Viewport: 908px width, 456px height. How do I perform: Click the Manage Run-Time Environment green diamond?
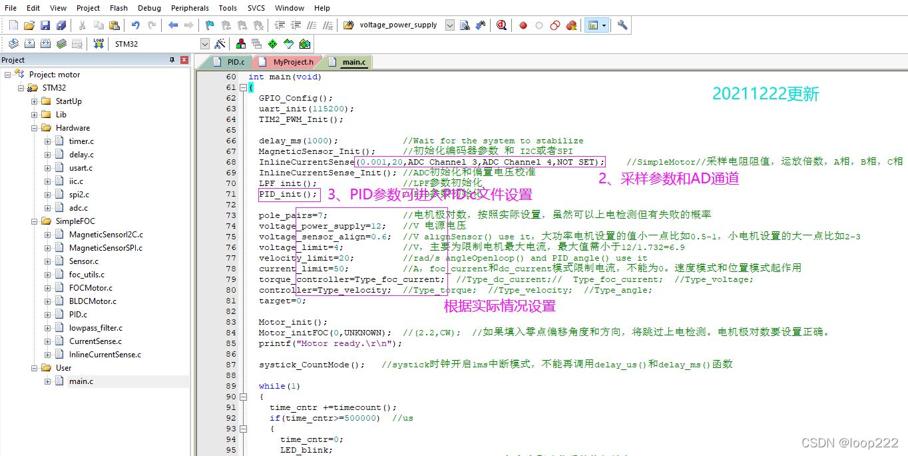273,44
